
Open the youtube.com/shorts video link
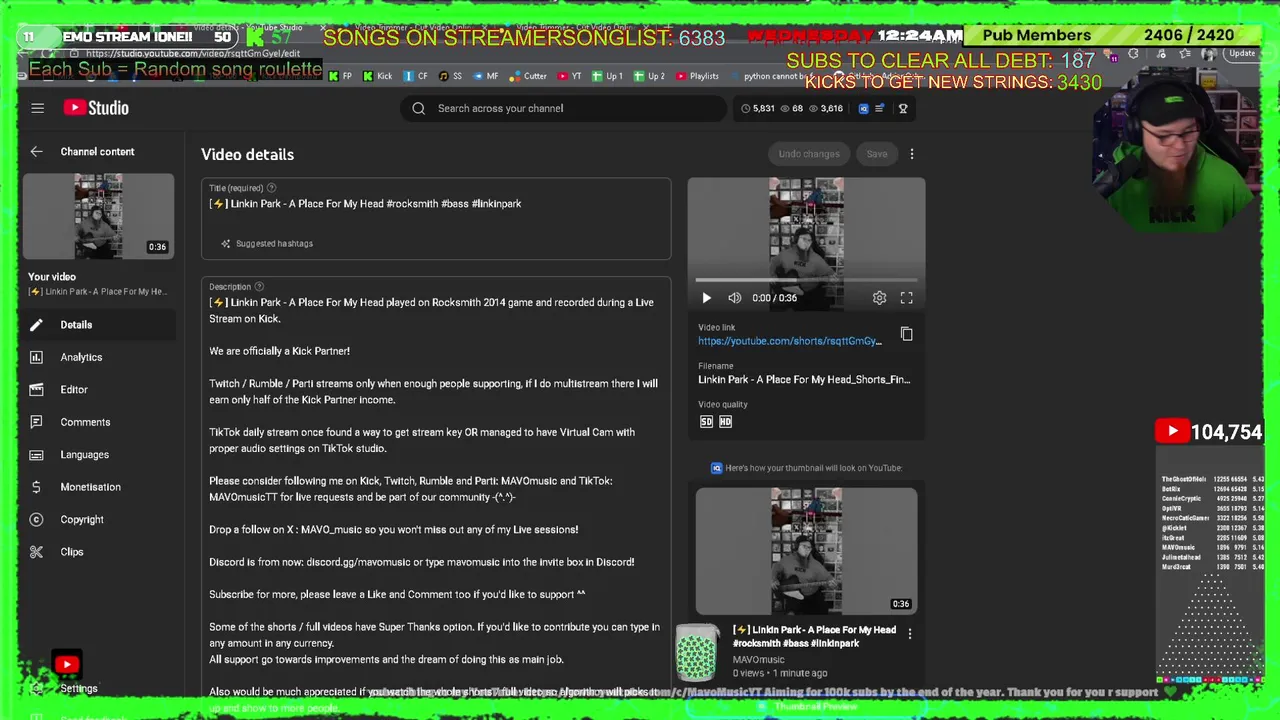coord(790,341)
